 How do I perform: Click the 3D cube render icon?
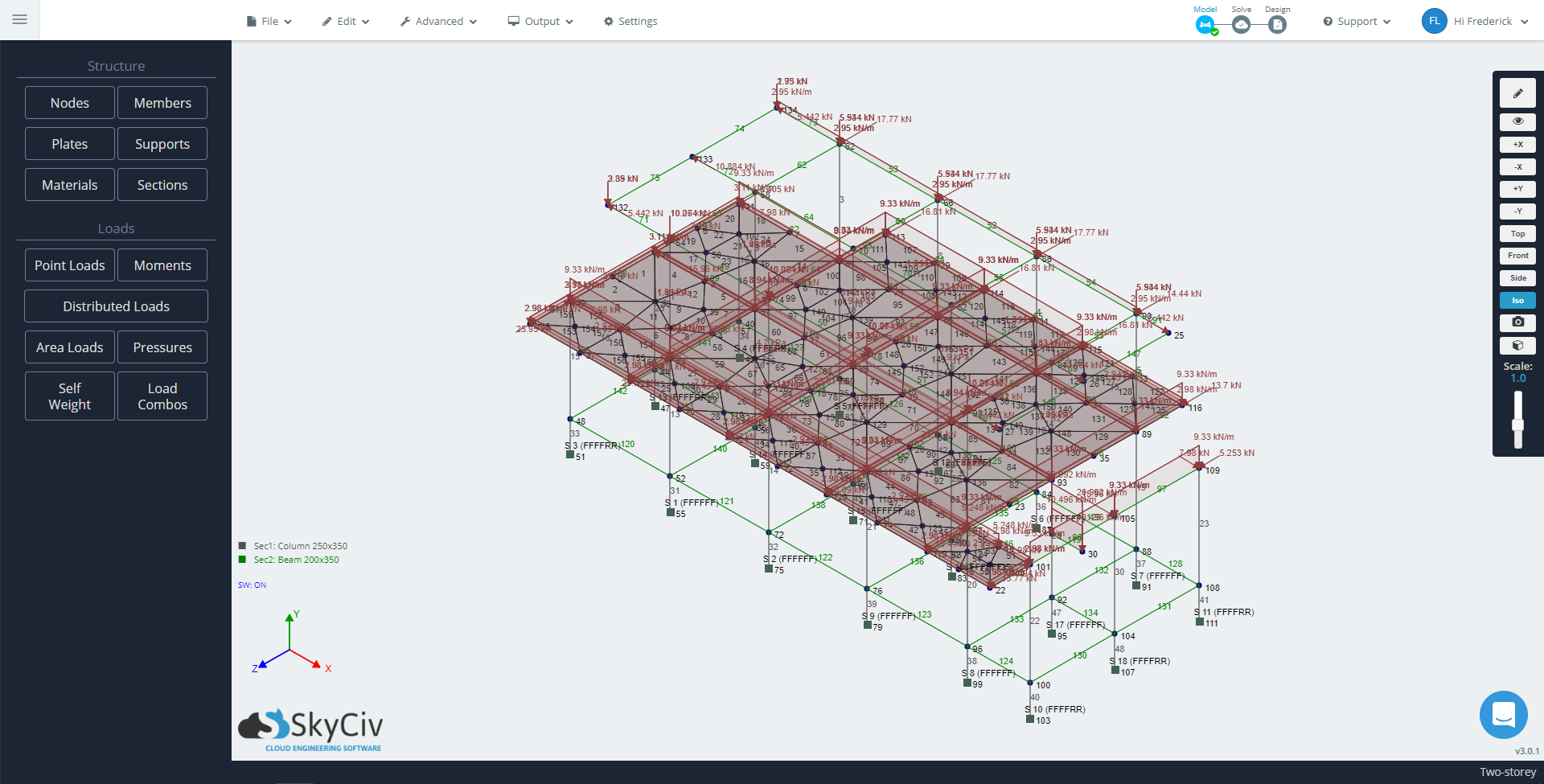coord(1517,345)
